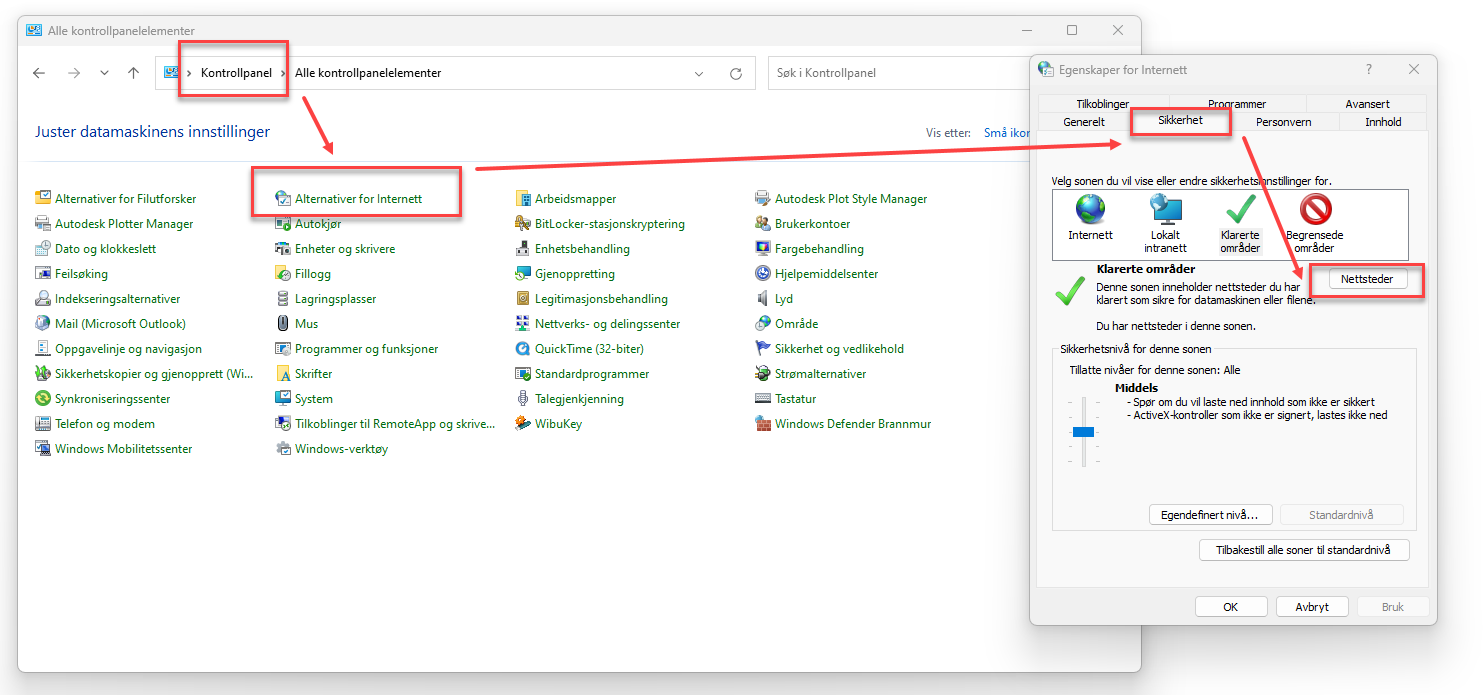Click the Søk i Kontrollpanel search field
Viewport: 1484px width, 695px height.
895,73
